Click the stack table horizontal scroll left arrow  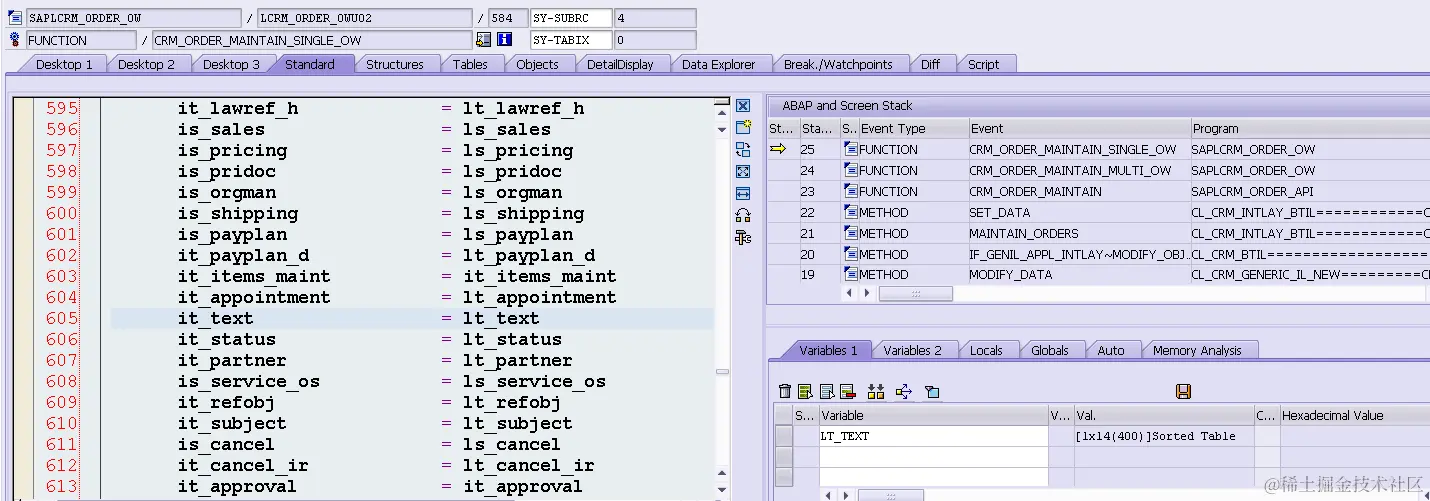click(850, 293)
